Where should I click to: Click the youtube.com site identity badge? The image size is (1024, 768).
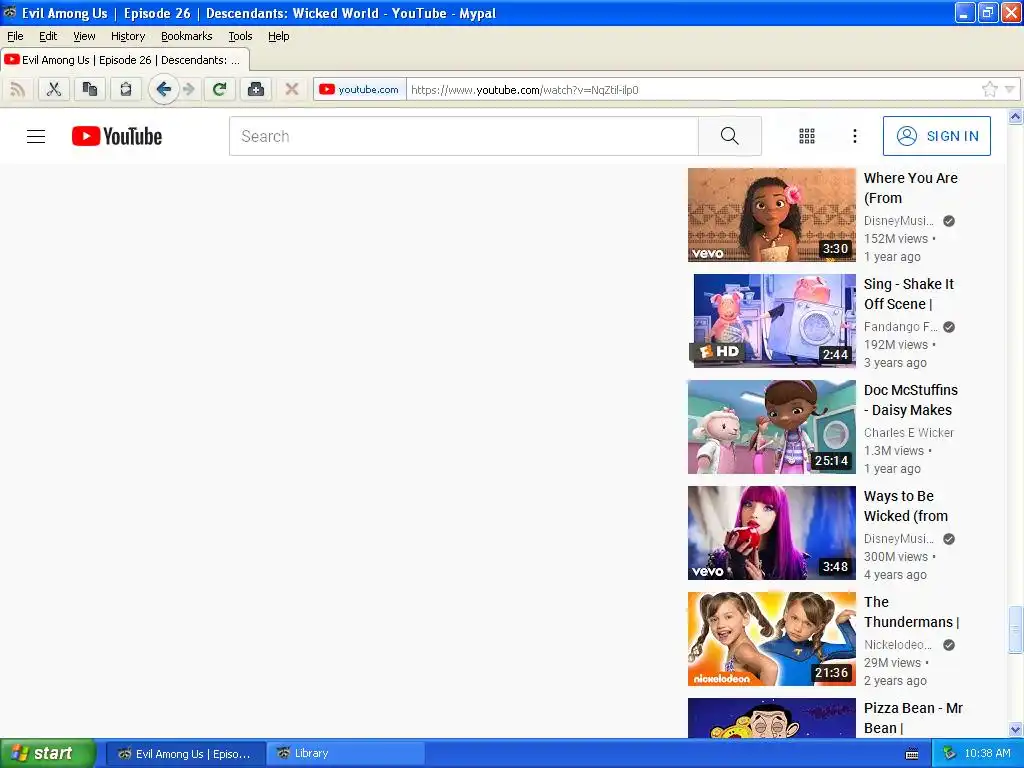click(360, 89)
